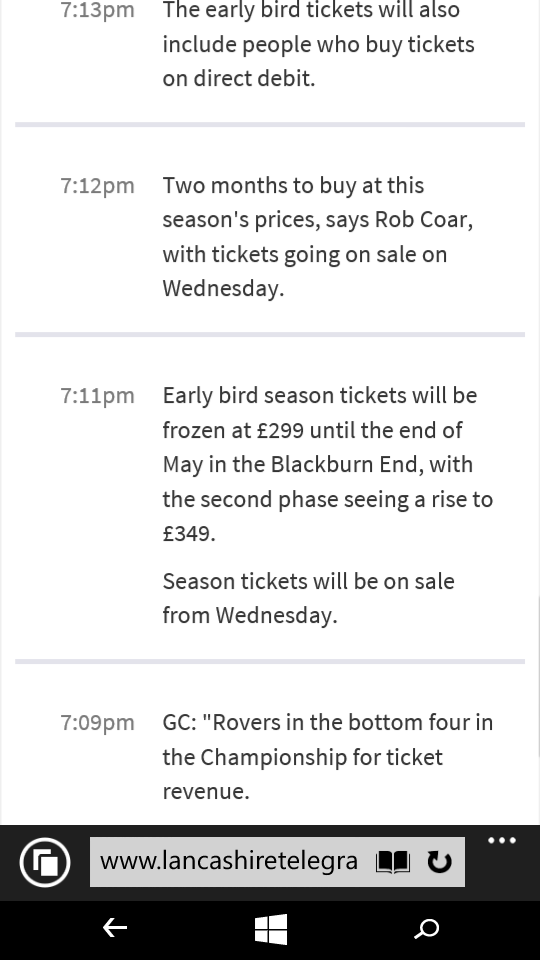Image resolution: width=540 pixels, height=960 pixels.
Task: Click the 'on sale from Wednesday' paragraph
Action: coord(309,598)
